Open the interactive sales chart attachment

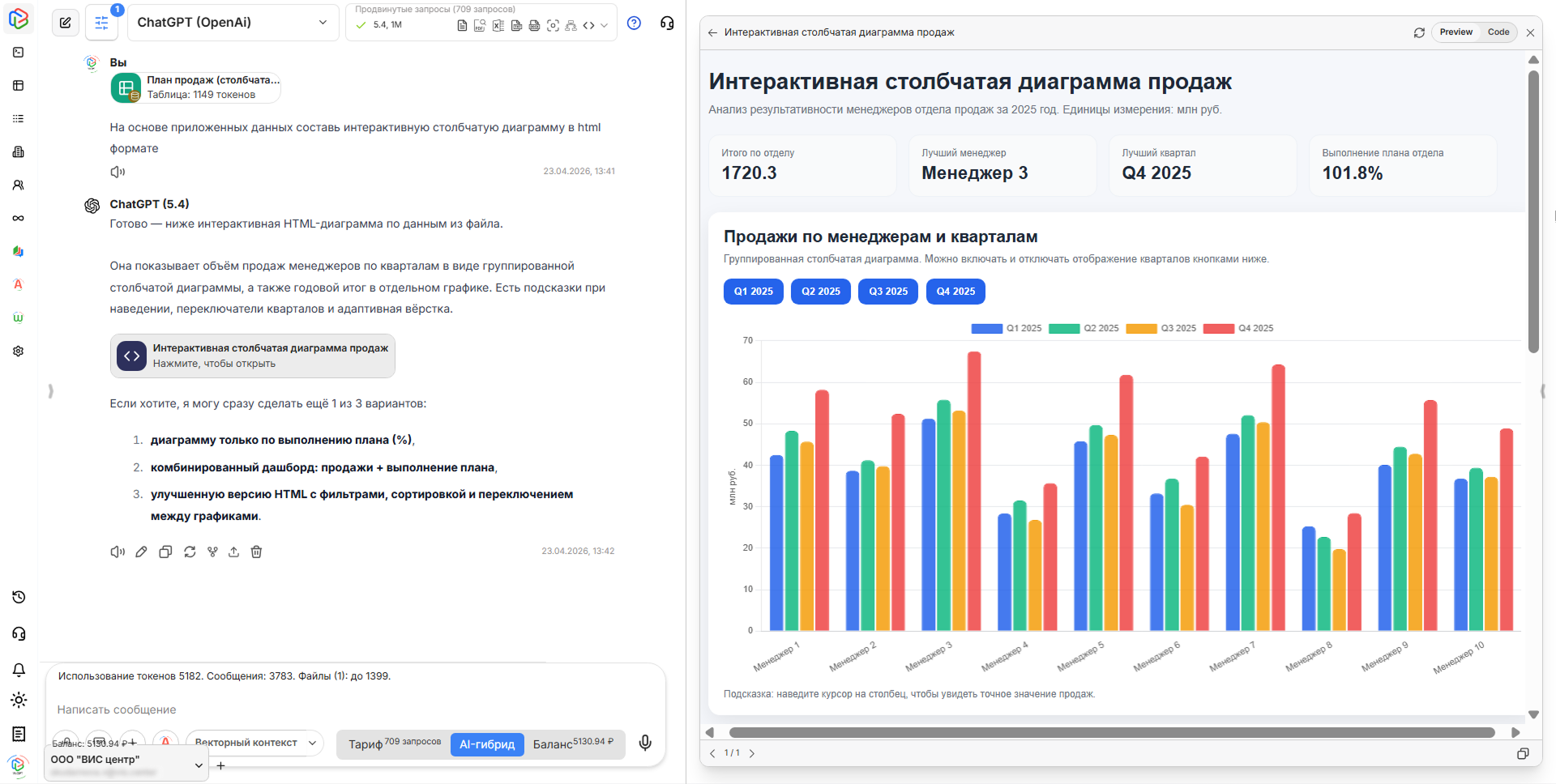pos(252,356)
